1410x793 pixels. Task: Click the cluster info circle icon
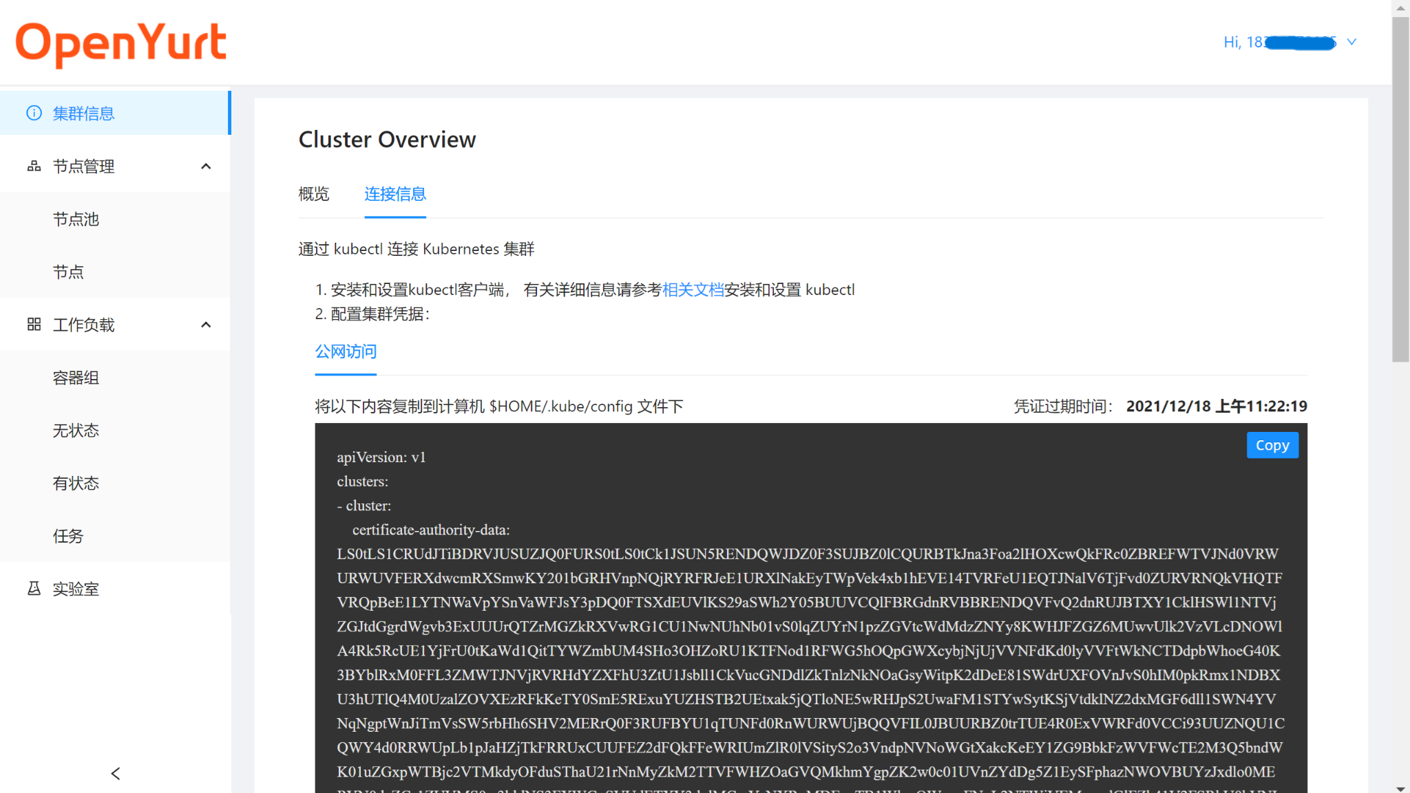pyautogui.click(x=34, y=113)
